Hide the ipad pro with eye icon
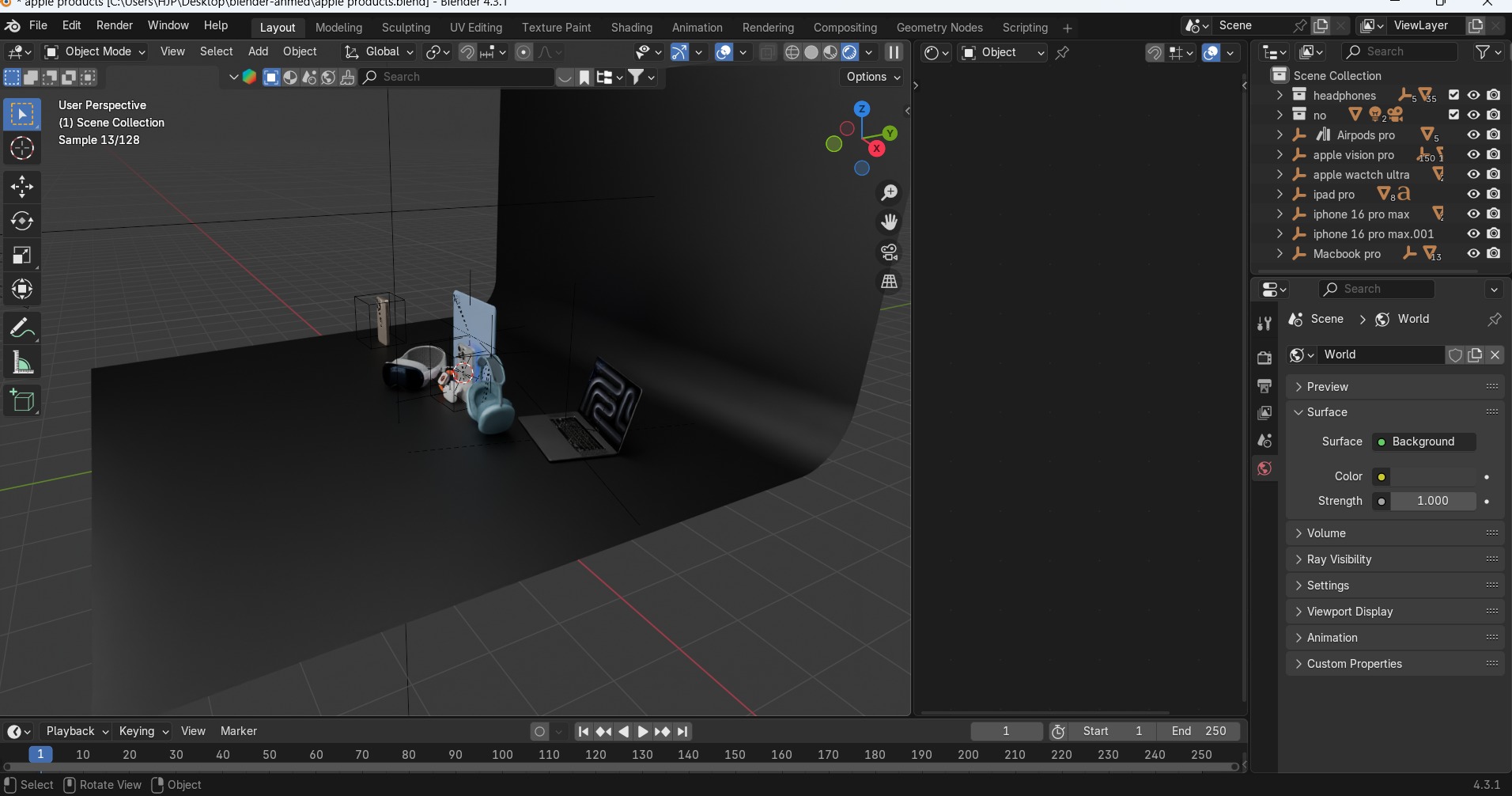 point(1473,194)
